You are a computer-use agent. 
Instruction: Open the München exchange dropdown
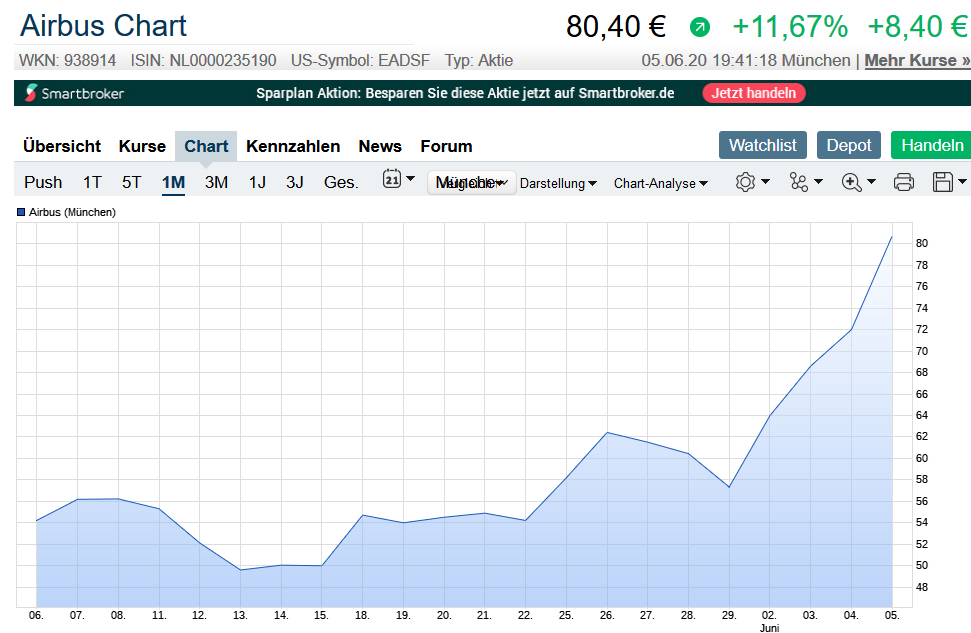[472, 183]
